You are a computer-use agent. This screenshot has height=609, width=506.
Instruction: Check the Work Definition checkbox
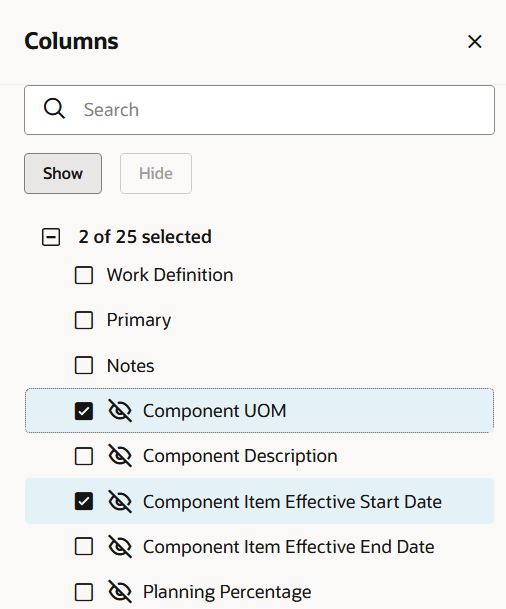click(84, 275)
